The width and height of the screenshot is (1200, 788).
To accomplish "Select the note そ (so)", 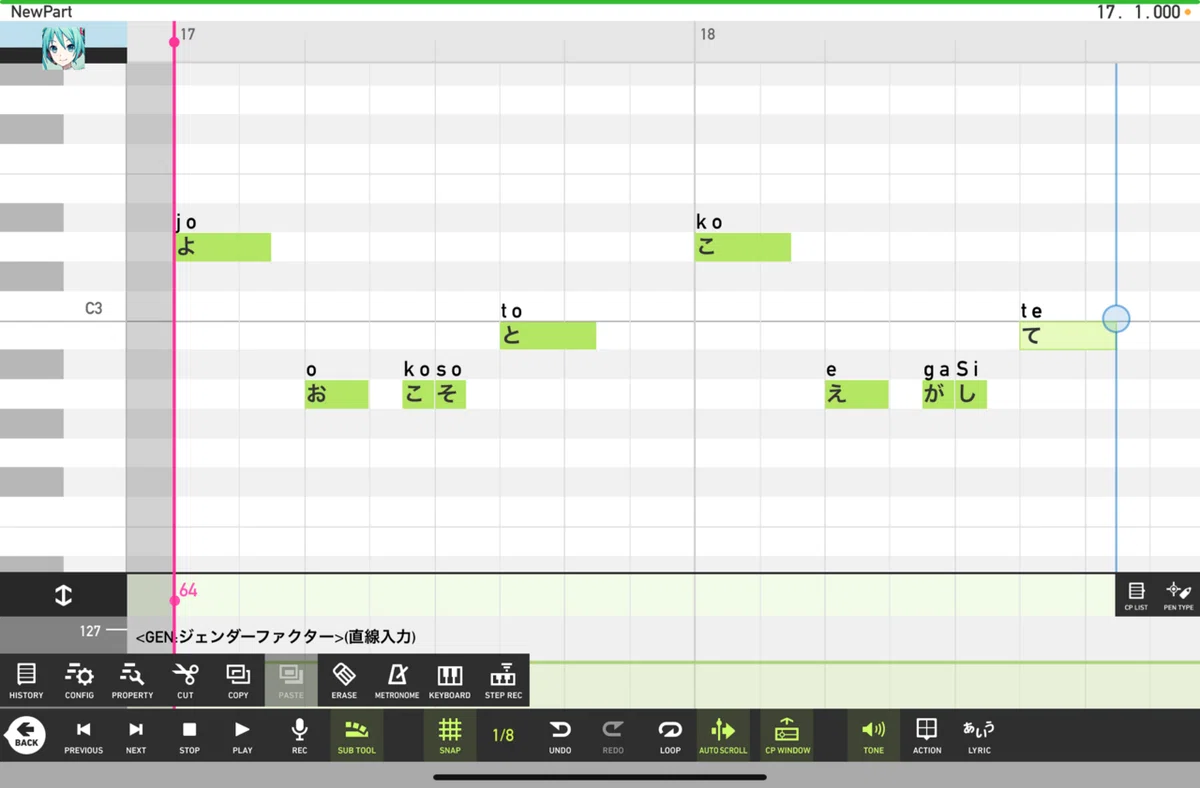I will [450, 394].
